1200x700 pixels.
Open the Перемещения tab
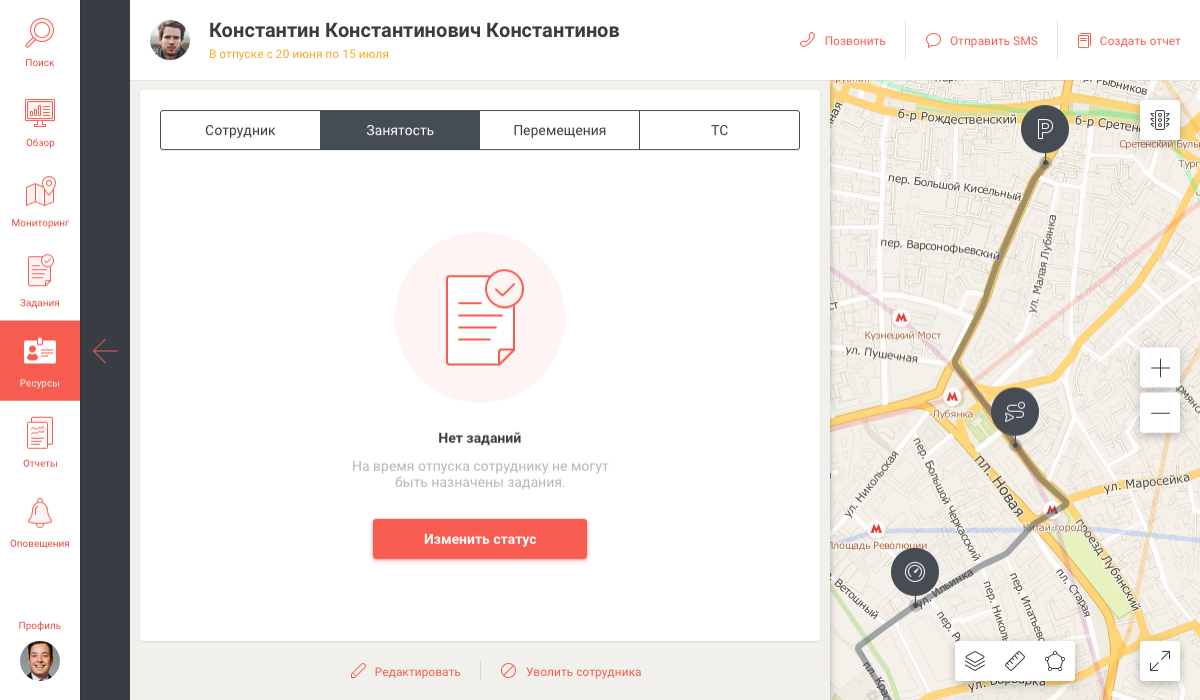pos(560,130)
